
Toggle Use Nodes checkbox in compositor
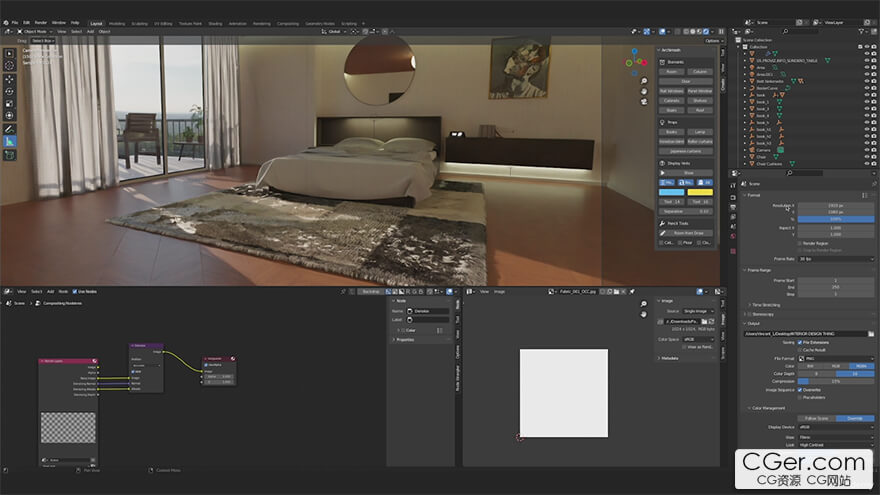pyautogui.click(x=75, y=292)
